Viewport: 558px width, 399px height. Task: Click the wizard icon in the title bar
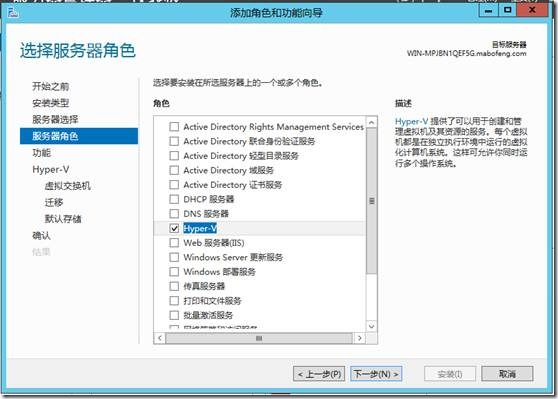(13, 13)
